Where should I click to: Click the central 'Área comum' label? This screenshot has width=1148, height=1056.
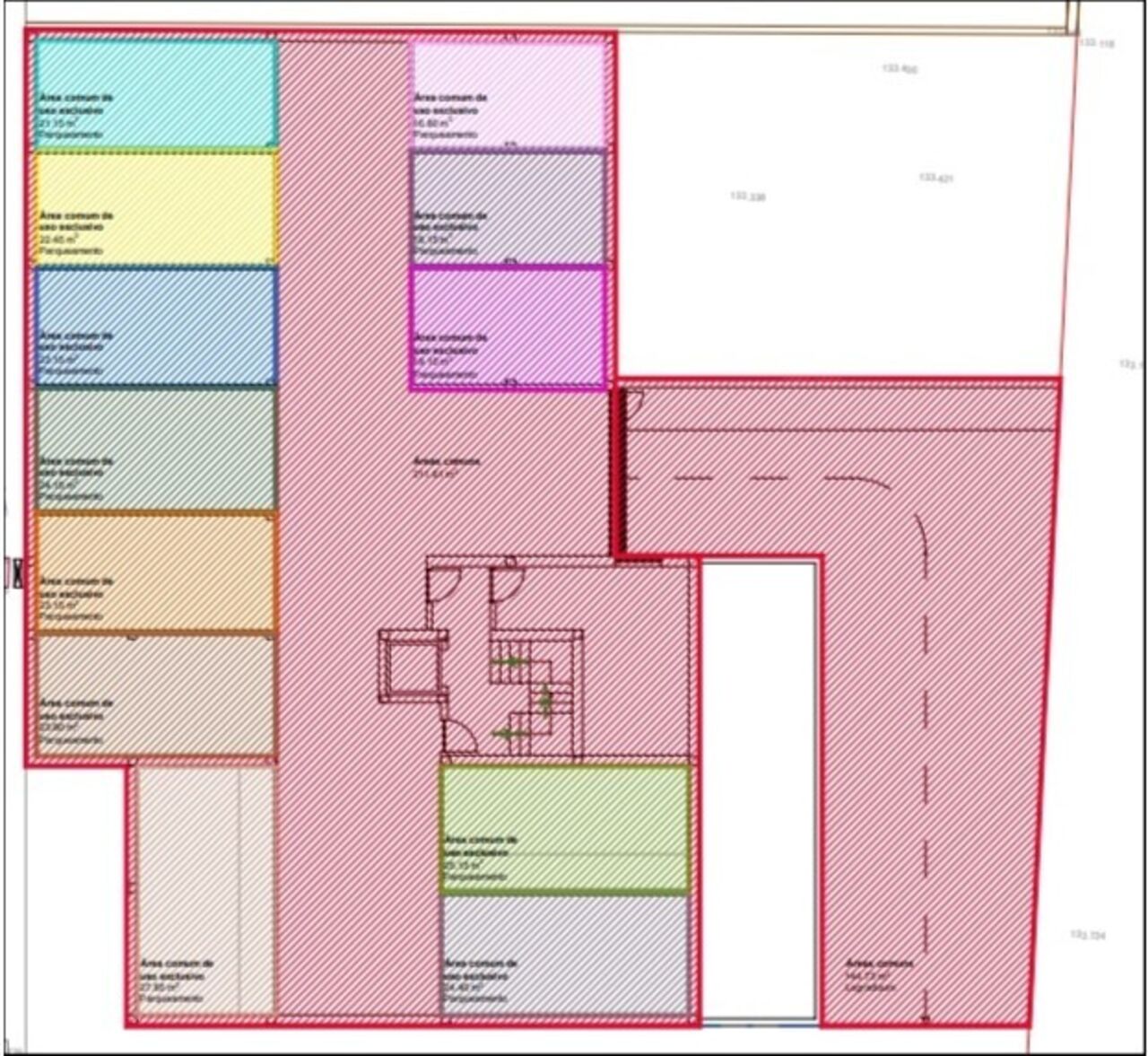pyautogui.click(x=448, y=467)
